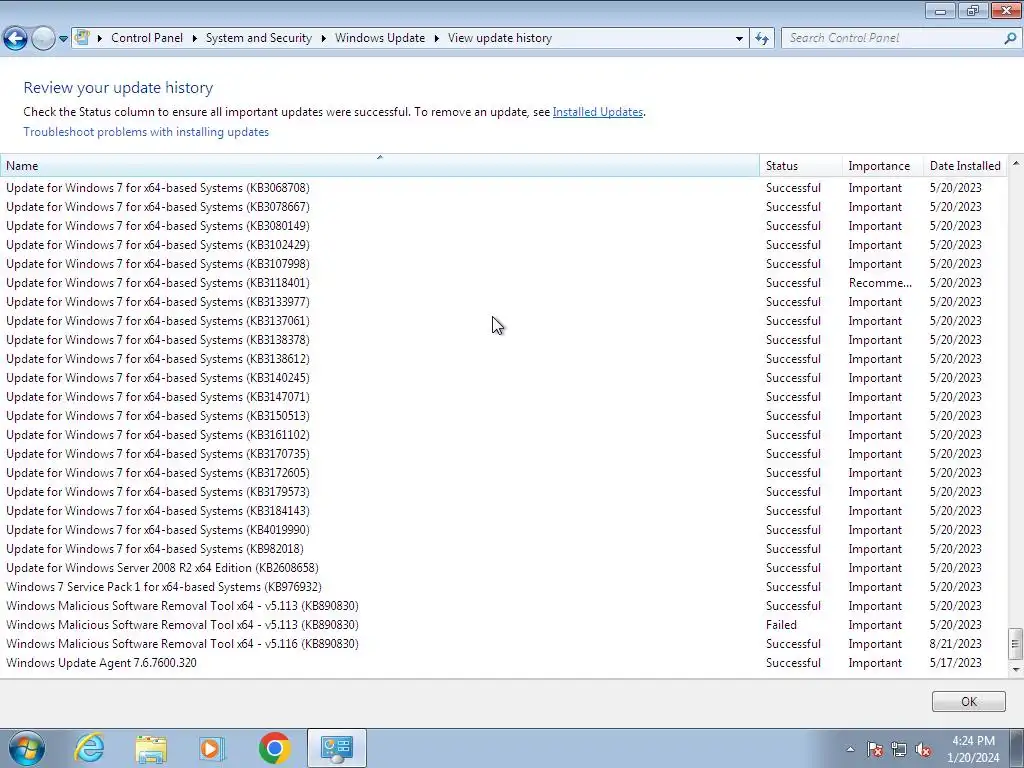Select update KB3161102 row

(504, 434)
